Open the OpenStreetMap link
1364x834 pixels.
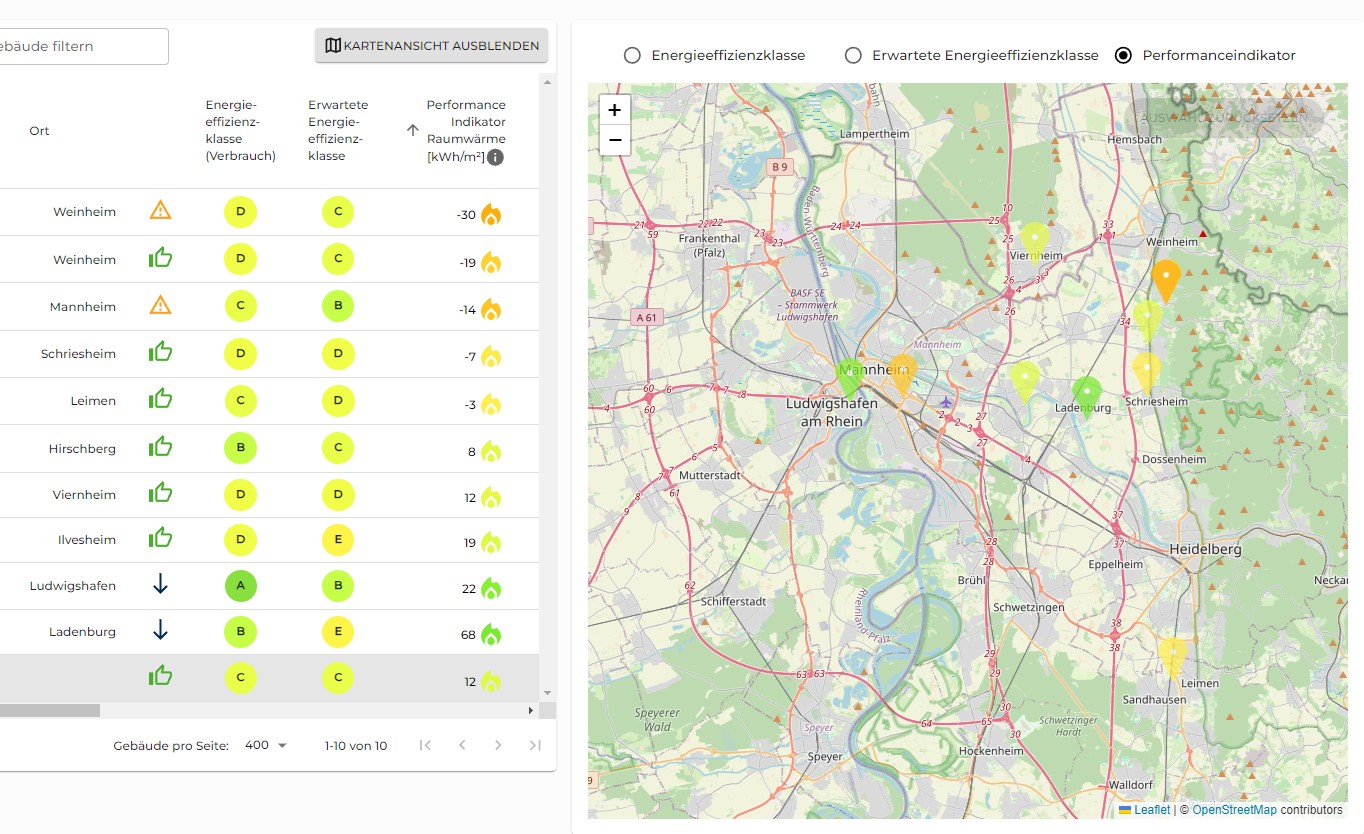tap(1234, 810)
